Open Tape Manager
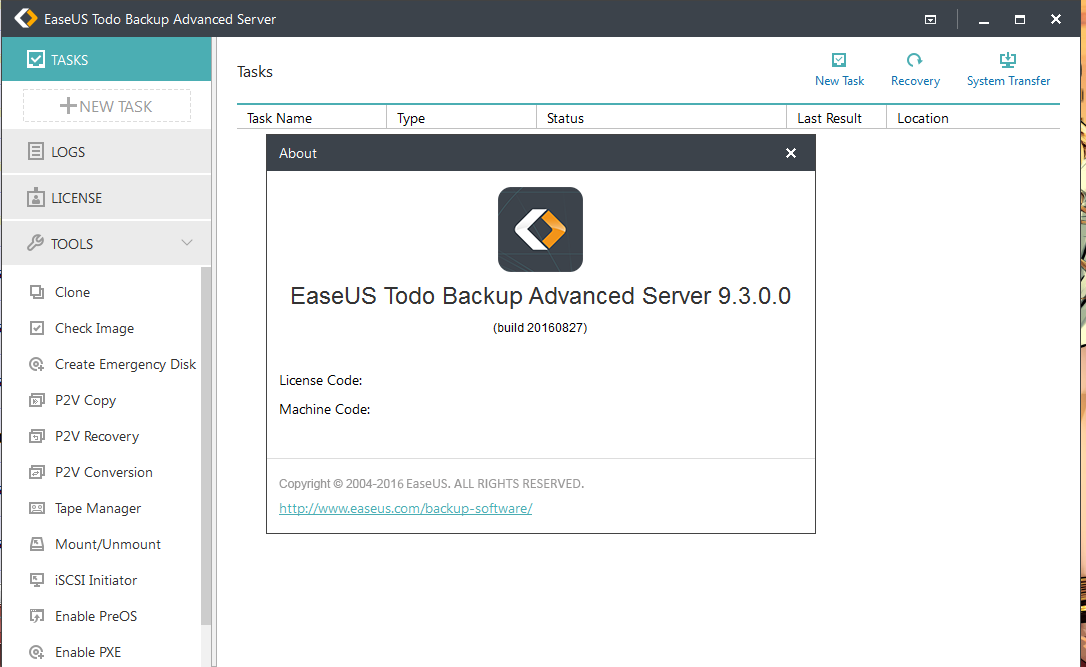Image resolution: width=1086 pixels, height=667 pixels. tap(98, 508)
